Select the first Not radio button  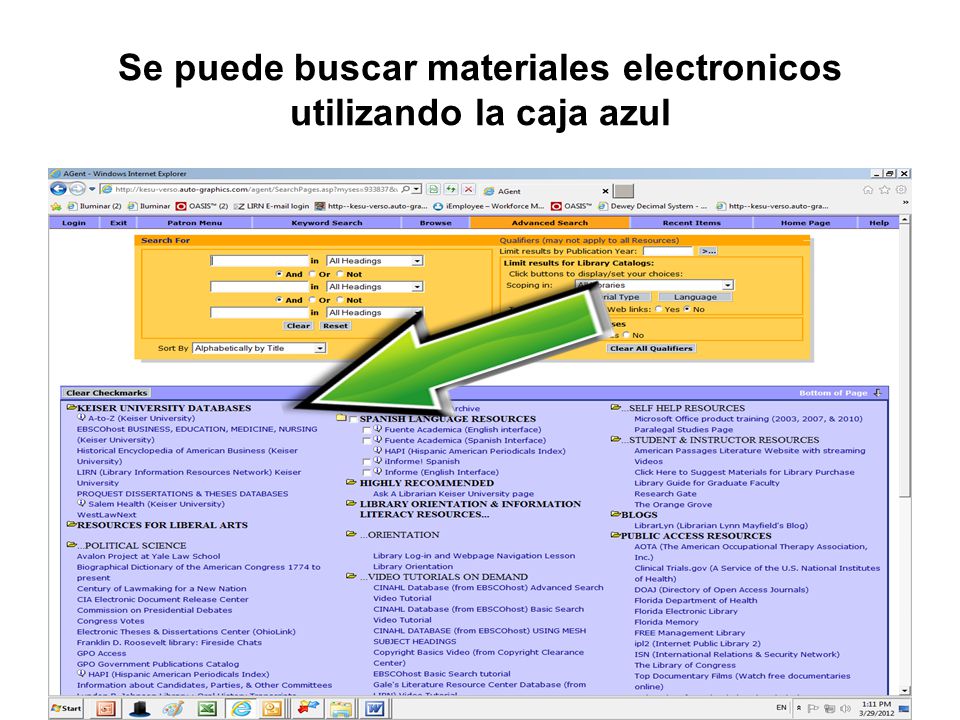click(x=340, y=274)
